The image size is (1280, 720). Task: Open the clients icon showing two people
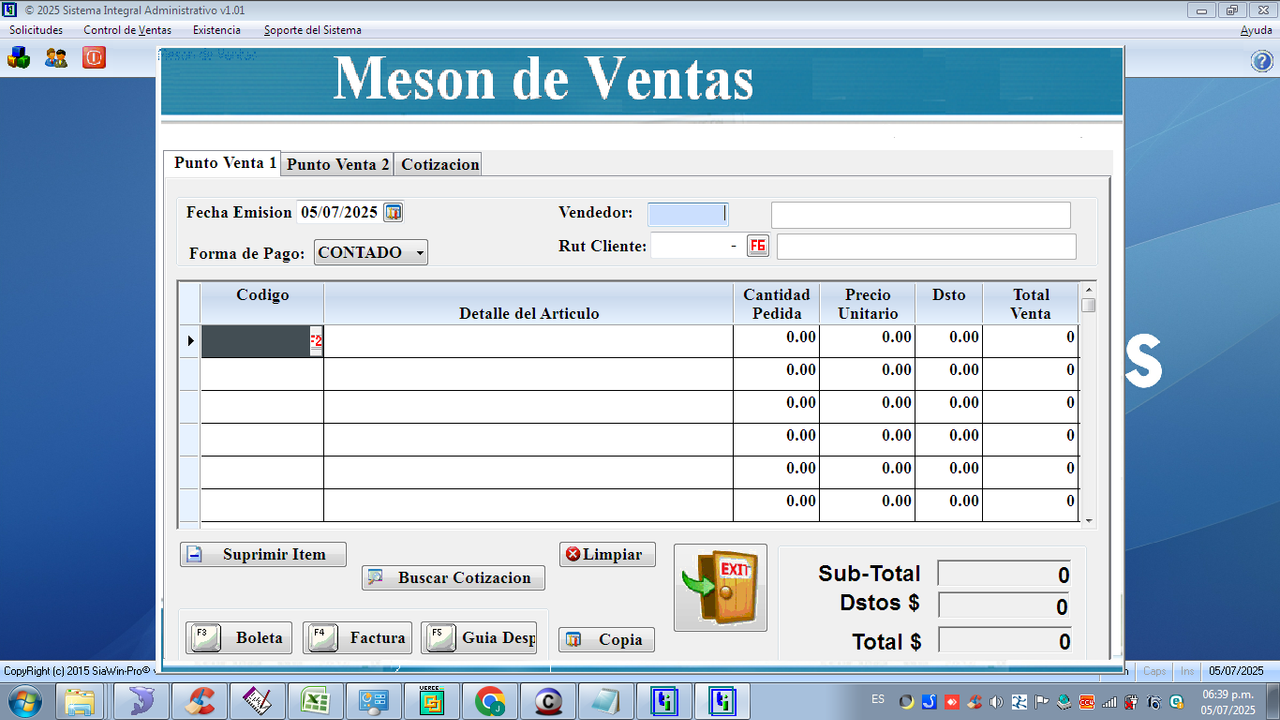55,57
